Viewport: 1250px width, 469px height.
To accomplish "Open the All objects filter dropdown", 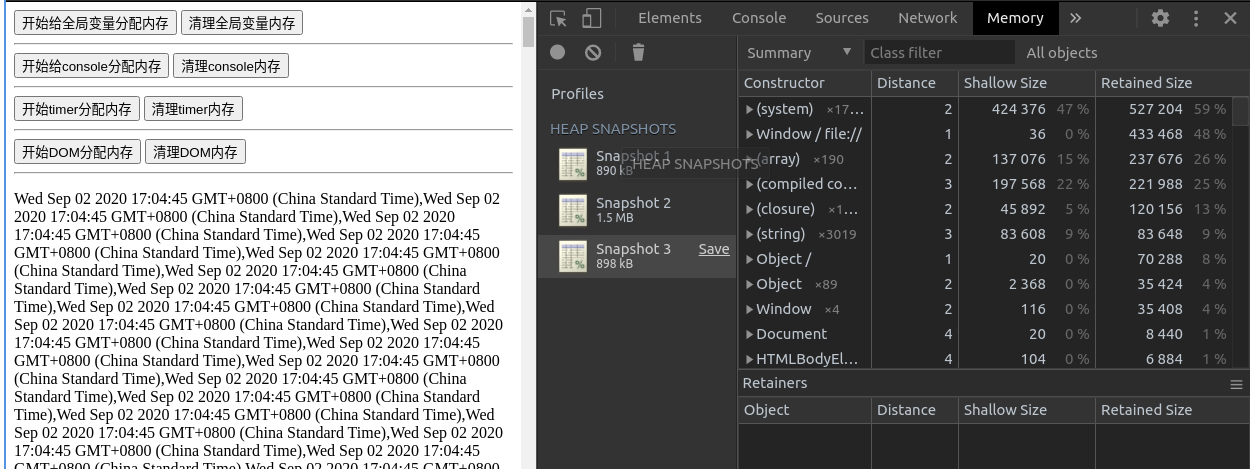I will point(1061,53).
